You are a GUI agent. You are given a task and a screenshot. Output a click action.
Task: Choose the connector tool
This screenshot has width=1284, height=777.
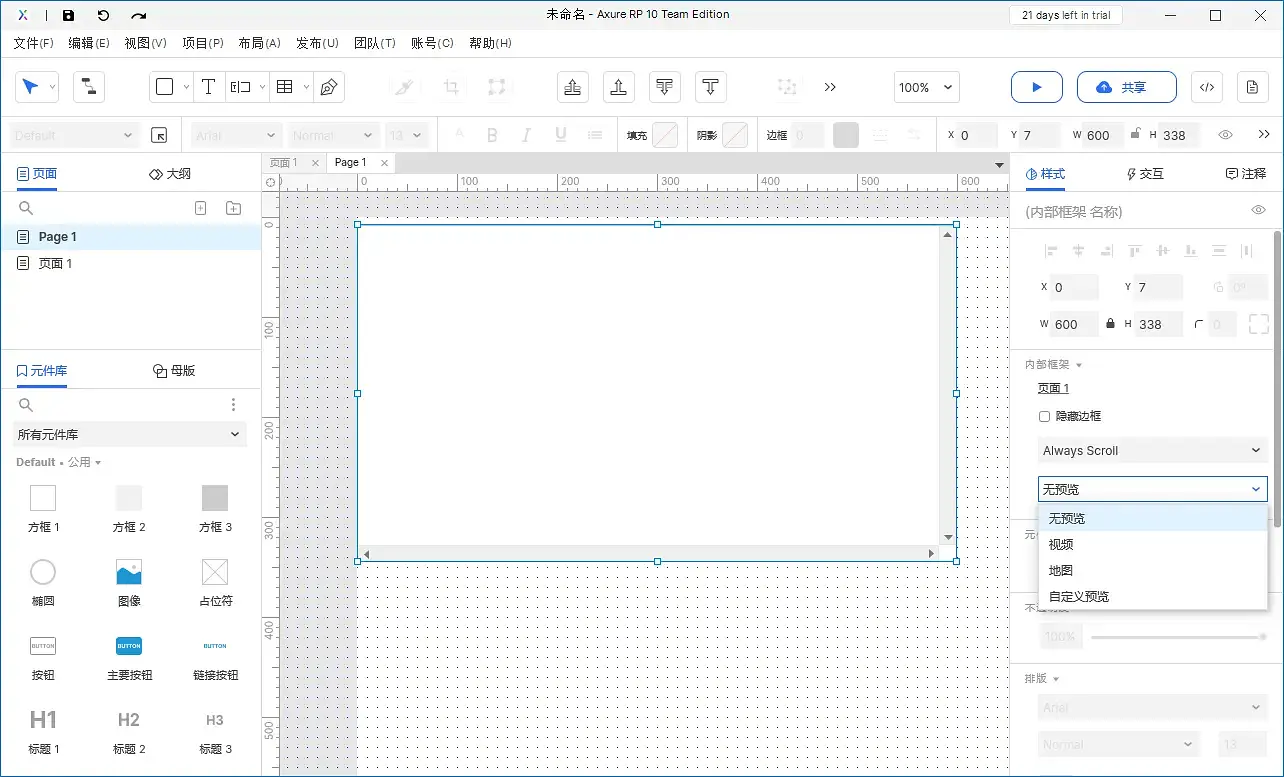pos(89,87)
